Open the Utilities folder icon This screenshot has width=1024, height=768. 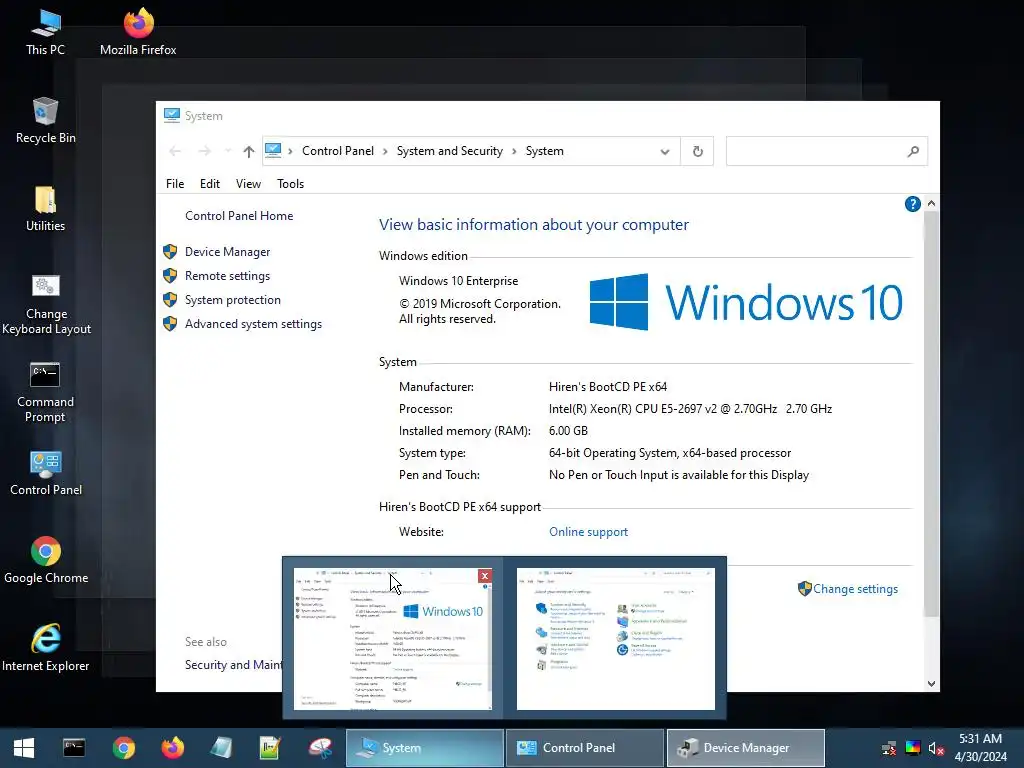pos(45,208)
